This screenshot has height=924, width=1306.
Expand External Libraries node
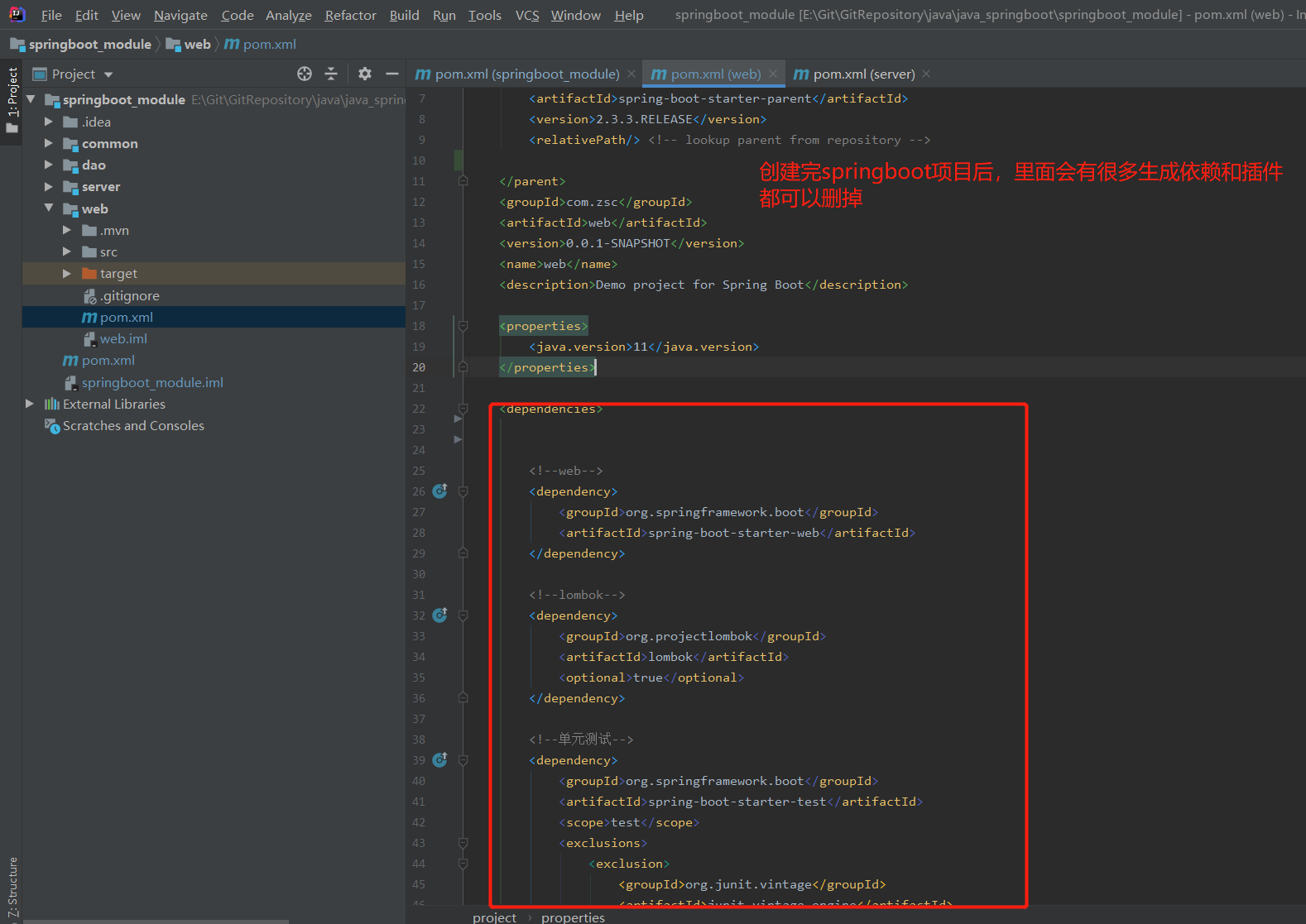pyautogui.click(x=30, y=404)
